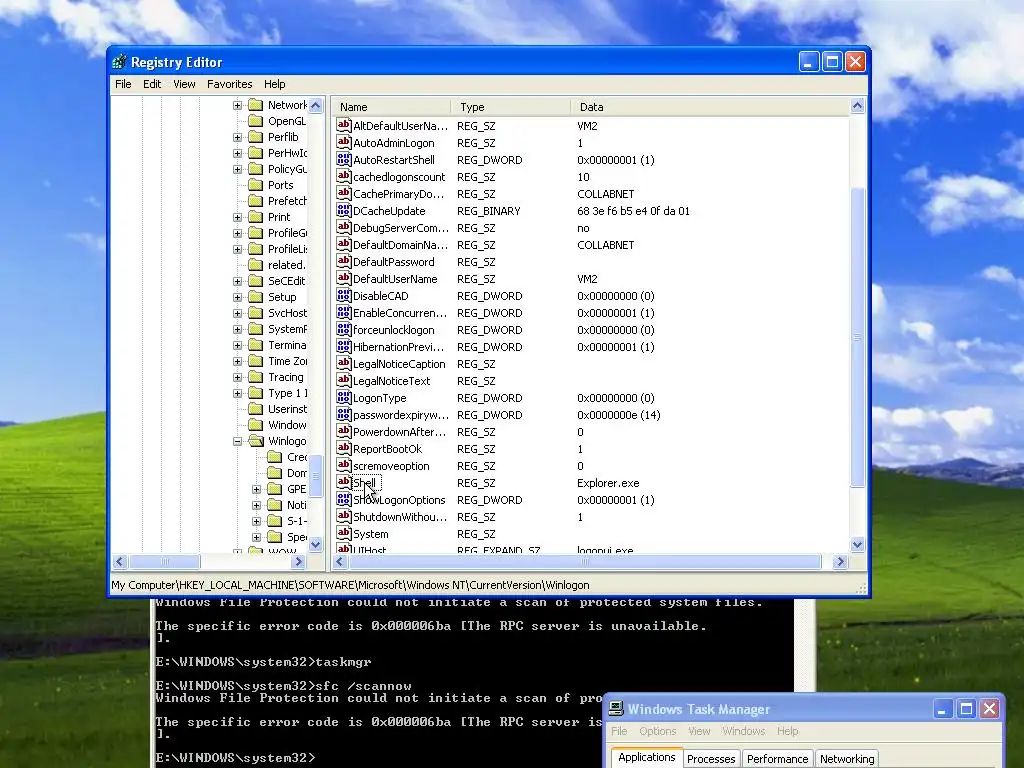The width and height of the screenshot is (1024, 768).
Task: Expand the Tracing registry key
Action: tap(238, 377)
